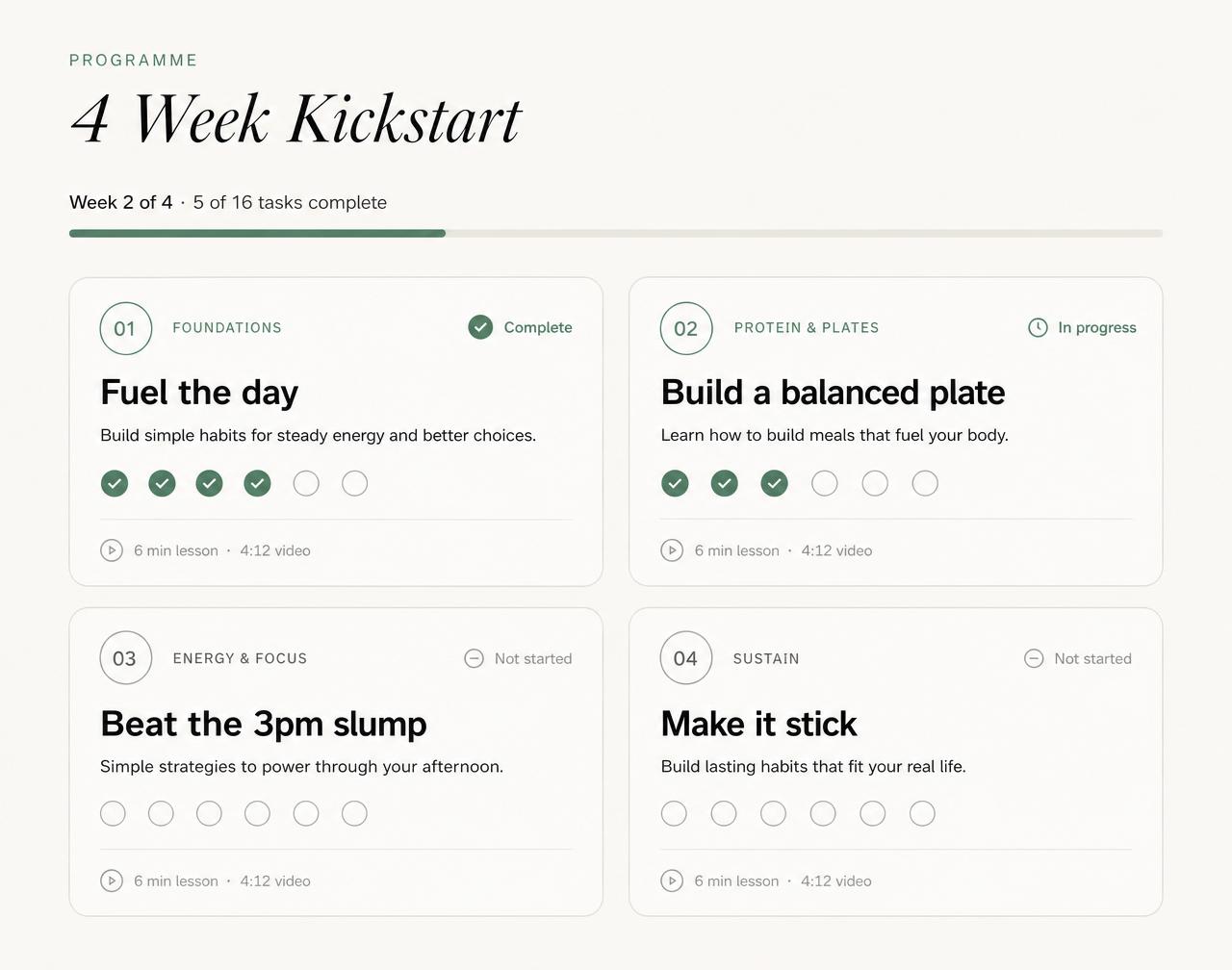Check the fifth task circle in Fuel the day
The image size is (1232, 970).
coord(306,483)
